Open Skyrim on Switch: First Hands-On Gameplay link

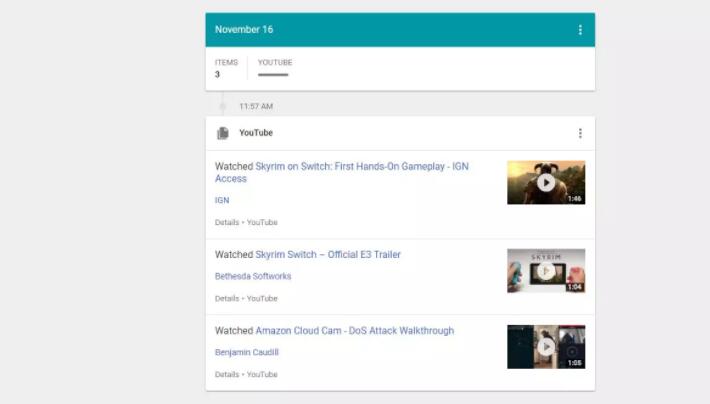341,173
